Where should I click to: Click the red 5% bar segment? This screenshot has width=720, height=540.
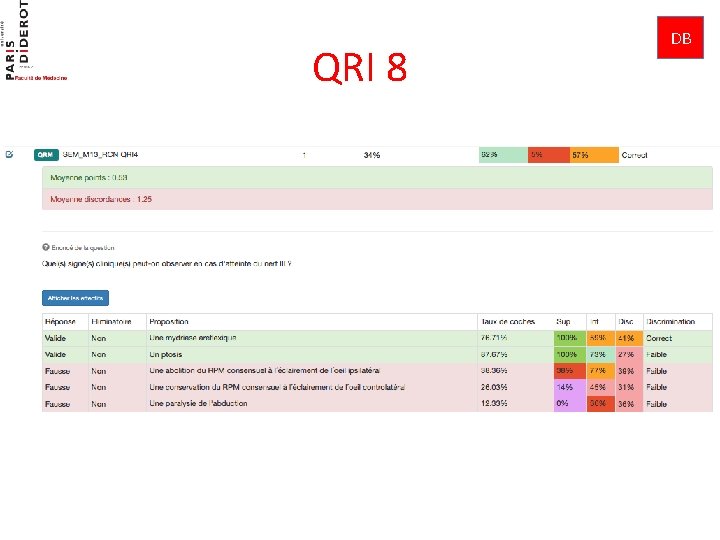point(549,155)
